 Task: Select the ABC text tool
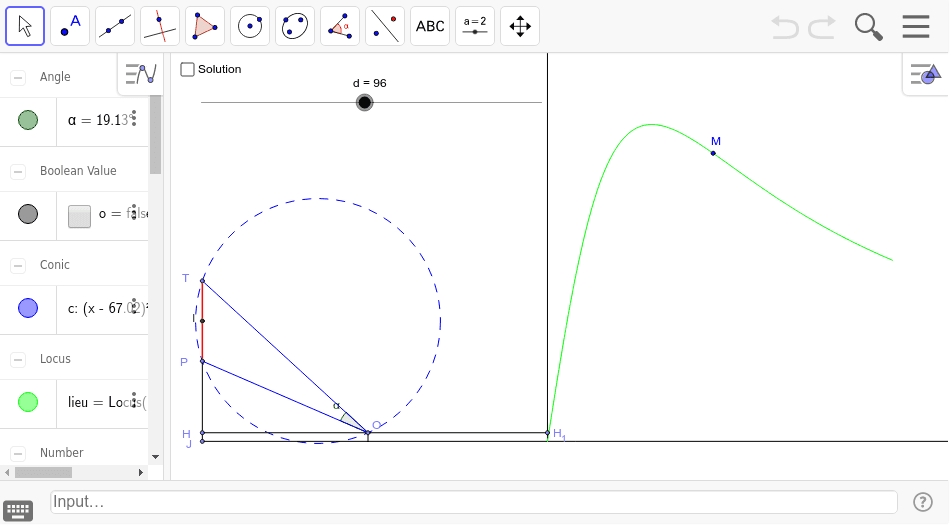pos(430,26)
